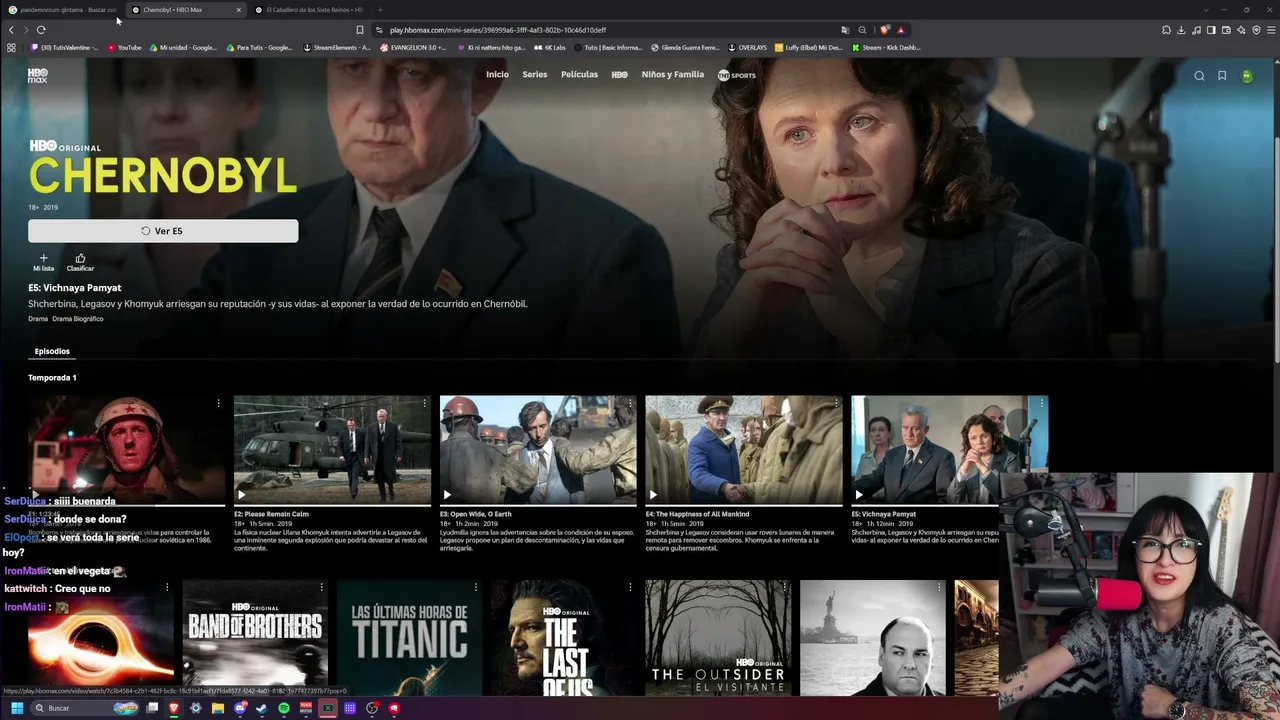Open the Windows Start menu

(x=17, y=708)
